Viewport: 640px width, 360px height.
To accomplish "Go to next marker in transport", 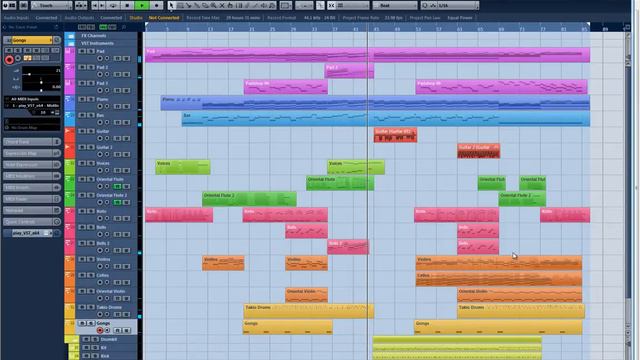I will click(102, 5).
